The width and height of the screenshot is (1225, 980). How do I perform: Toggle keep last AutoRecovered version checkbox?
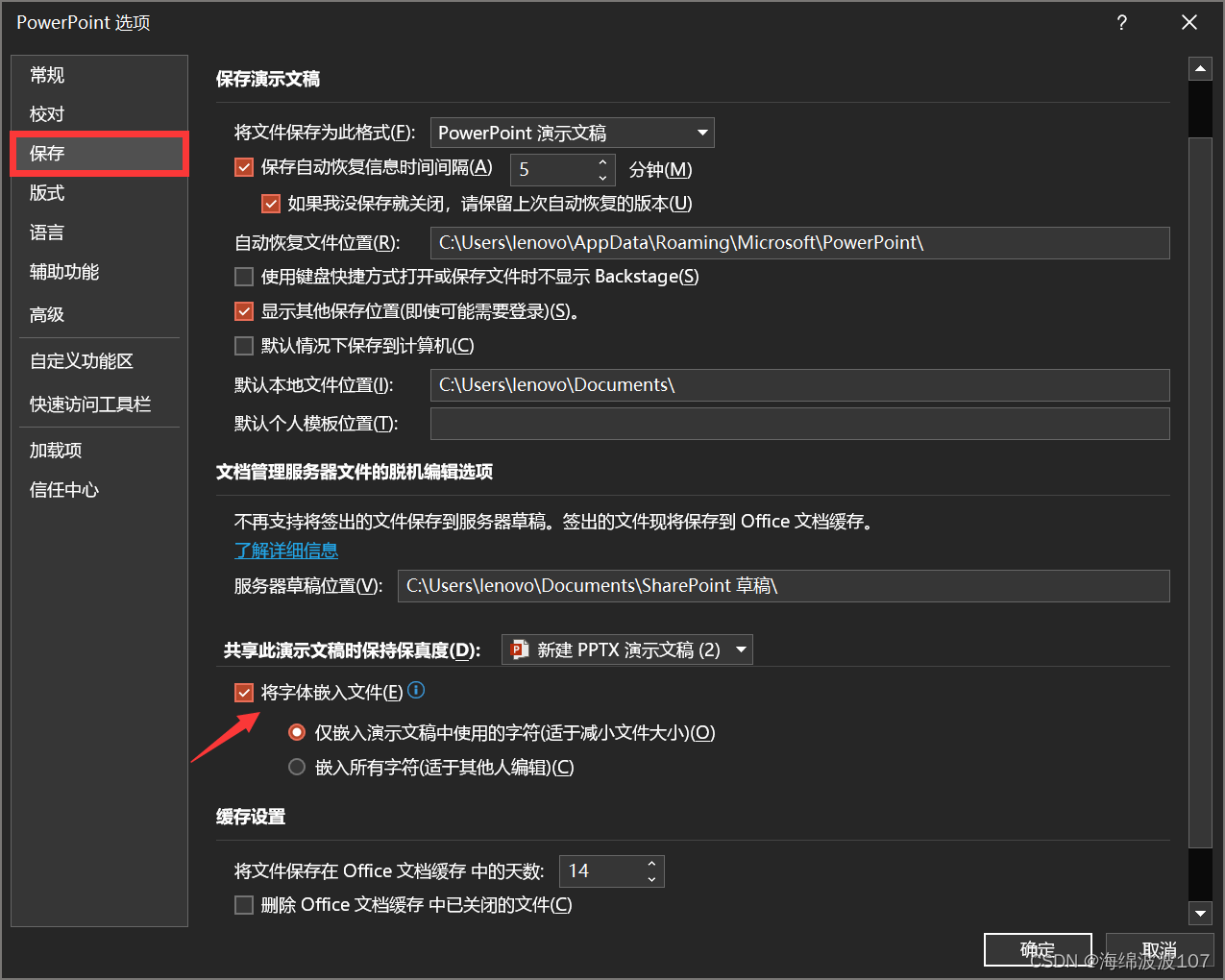(271, 204)
